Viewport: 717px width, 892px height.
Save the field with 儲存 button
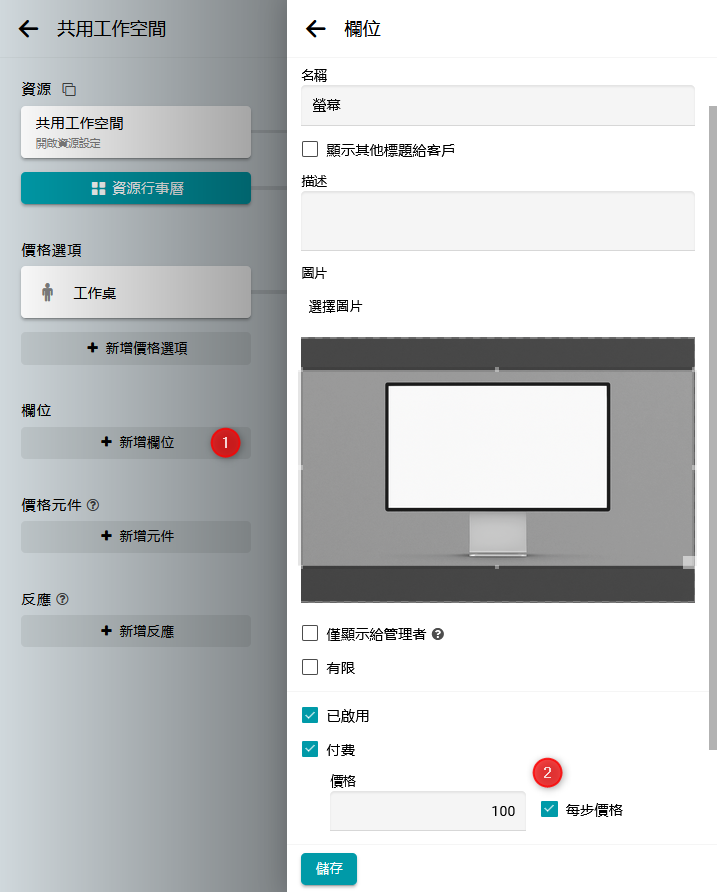click(x=328, y=868)
